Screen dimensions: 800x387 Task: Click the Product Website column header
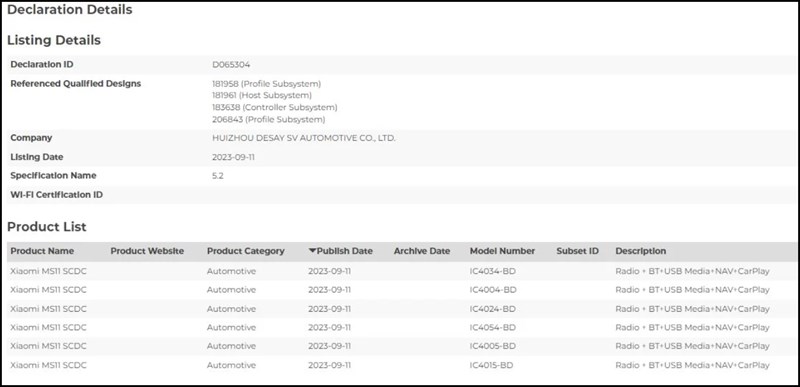tap(147, 251)
